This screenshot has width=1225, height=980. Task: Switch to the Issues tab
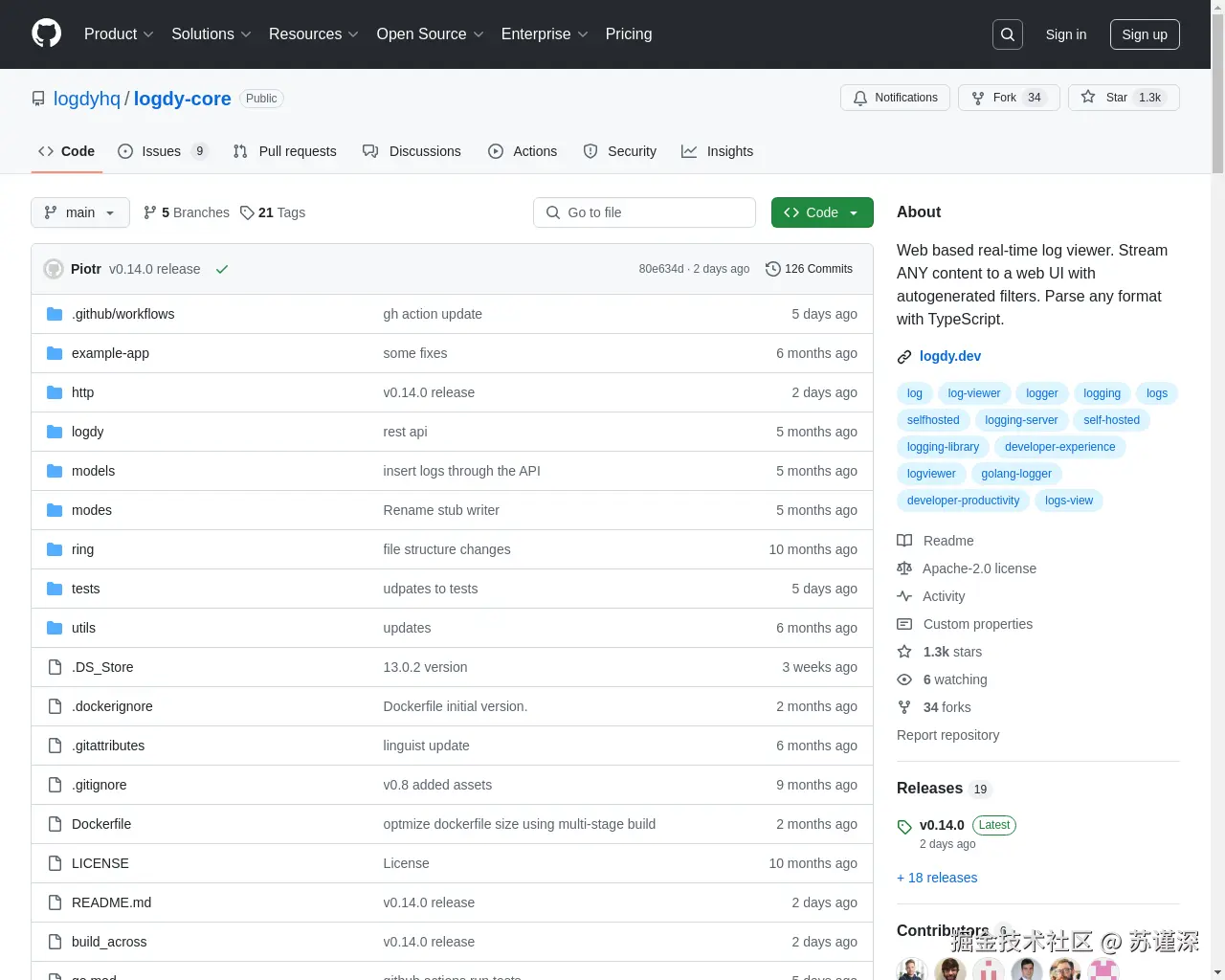(x=162, y=151)
